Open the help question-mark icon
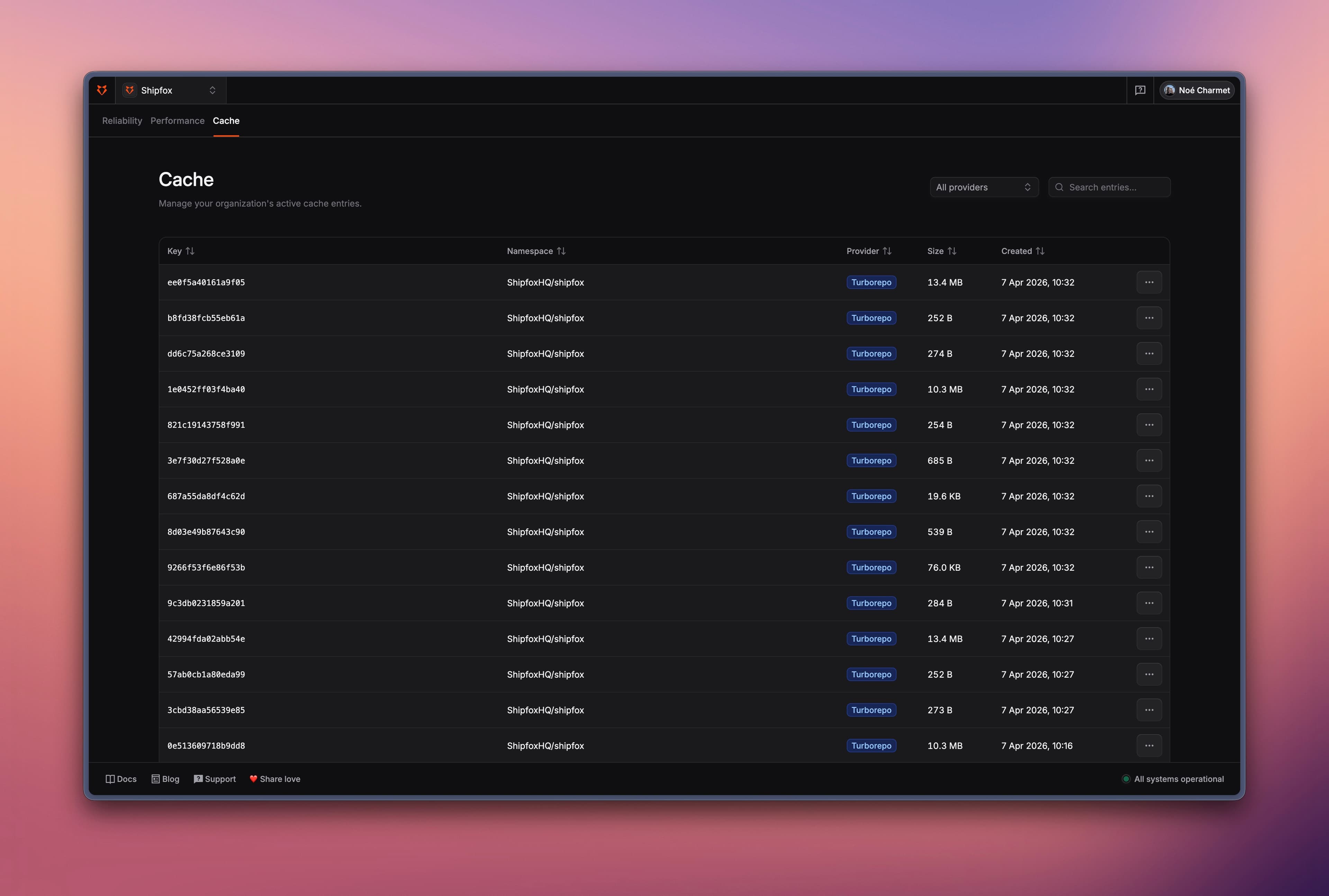This screenshot has width=1329, height=896. tap(1140, 90)
